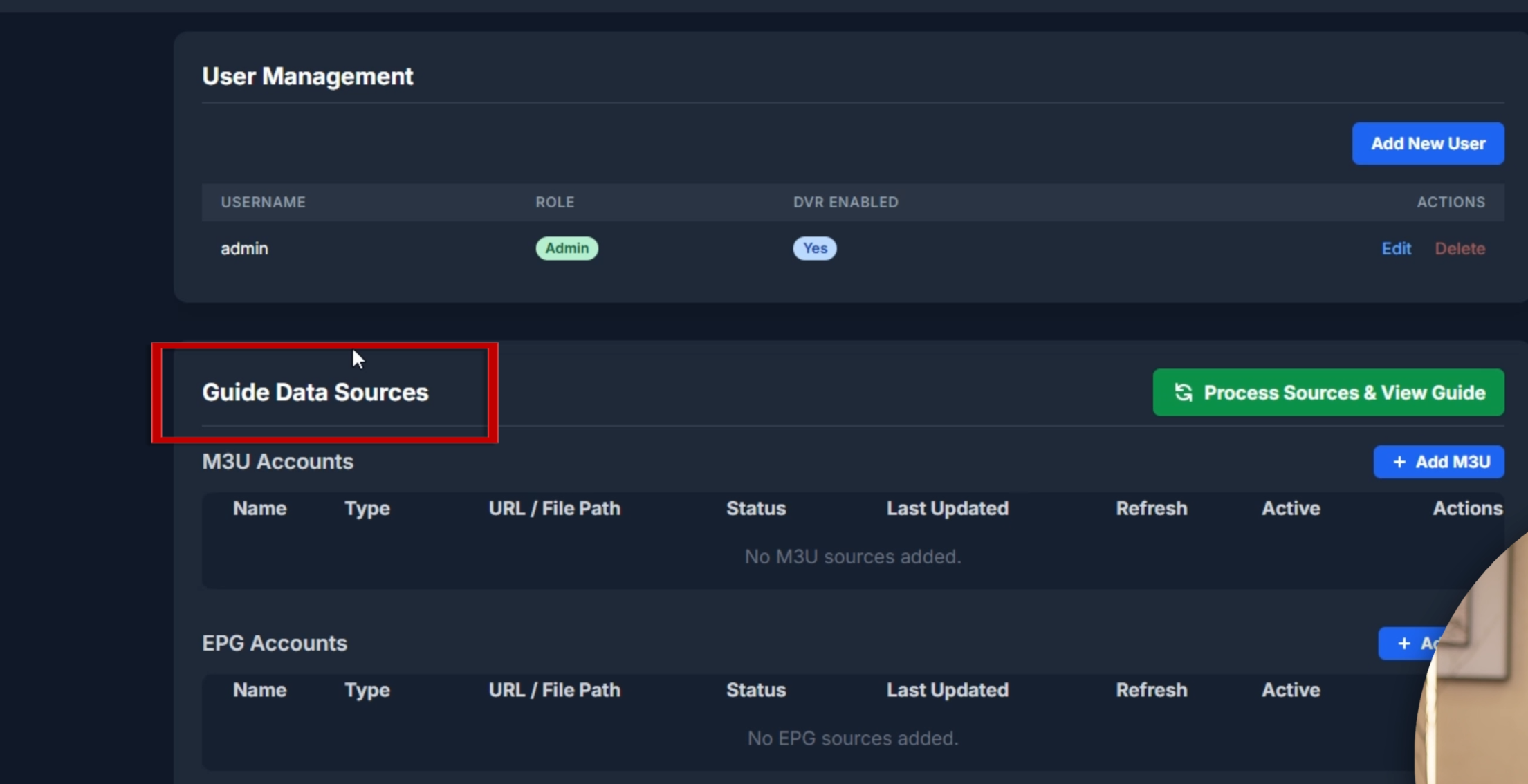Click M3U Accounts Status column header
Screen dimensions: 1528x784
click(x=755, y=508)
